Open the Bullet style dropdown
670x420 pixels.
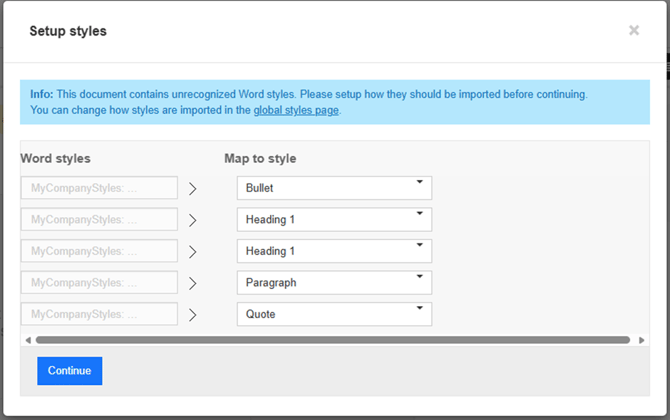tap(334, 188)
